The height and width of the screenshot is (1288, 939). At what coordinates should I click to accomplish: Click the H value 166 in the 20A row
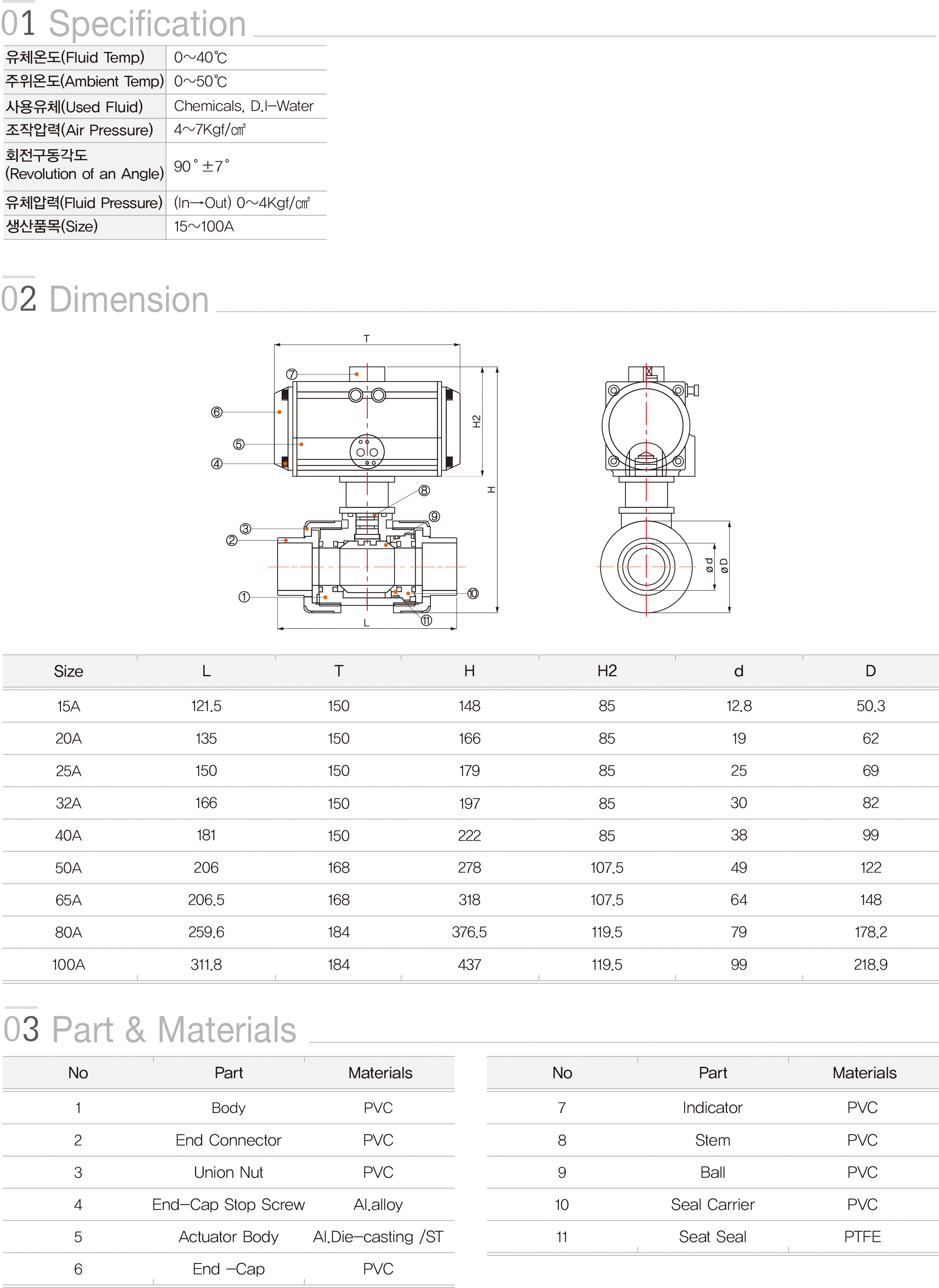tap(469, 738)
